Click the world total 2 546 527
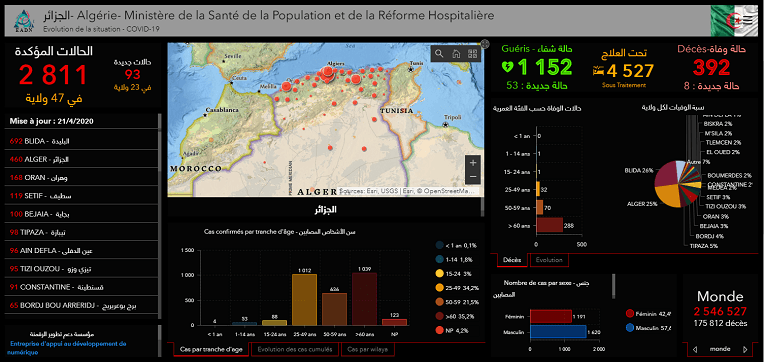This screenshot has width=764, height=362. [x=720, y=312]
